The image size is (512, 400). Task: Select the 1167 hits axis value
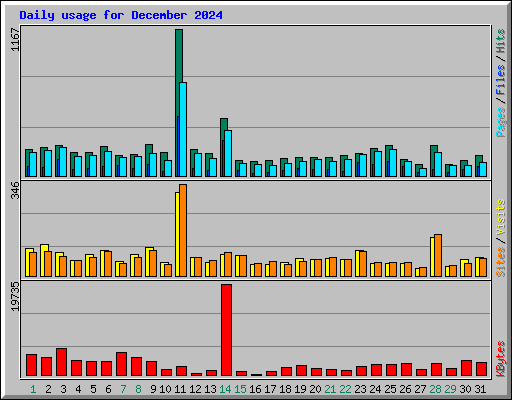coord(15,40)
